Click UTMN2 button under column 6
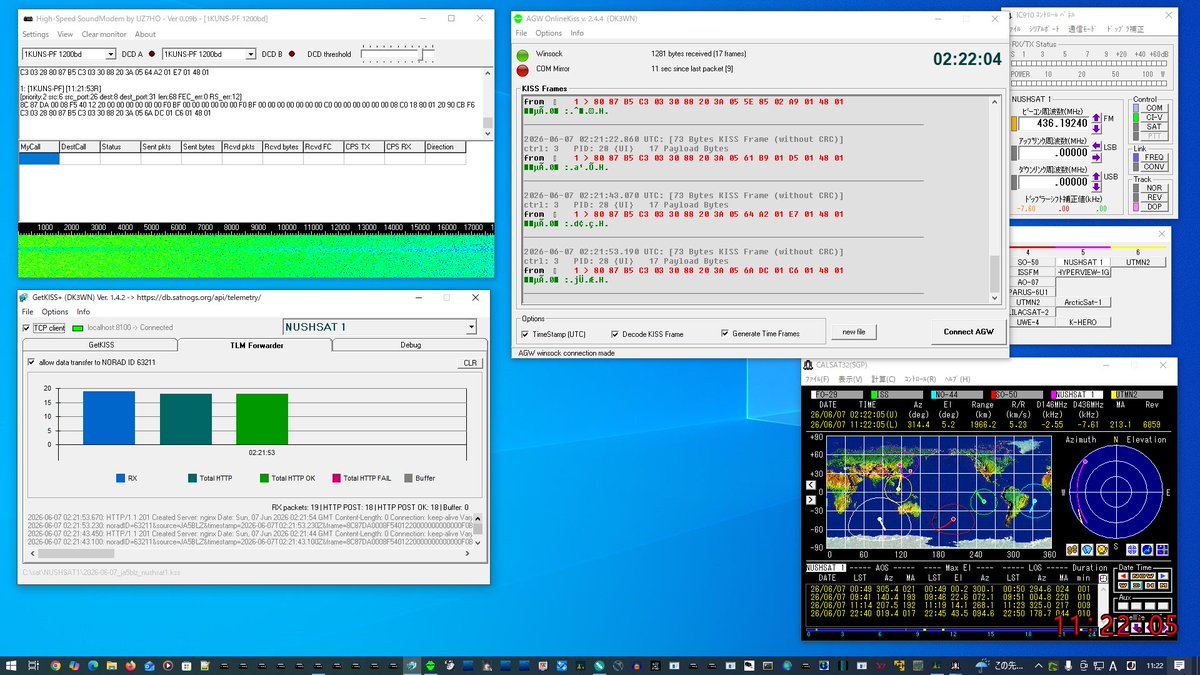The height and width of the screenshot is (675, 1200). point(1138,262)
